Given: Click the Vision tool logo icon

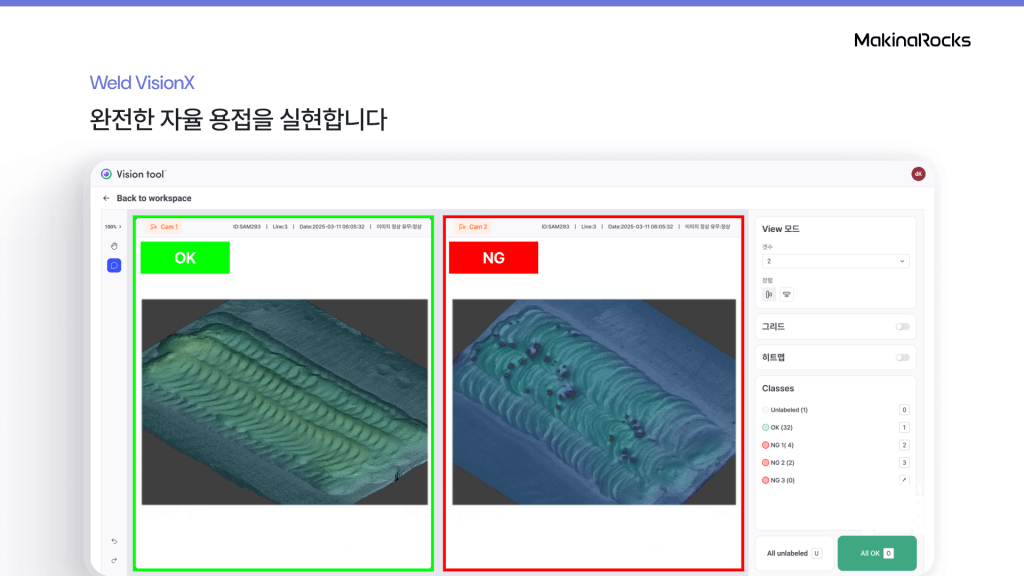Looking at the screenshot, I should click(106, 173).
